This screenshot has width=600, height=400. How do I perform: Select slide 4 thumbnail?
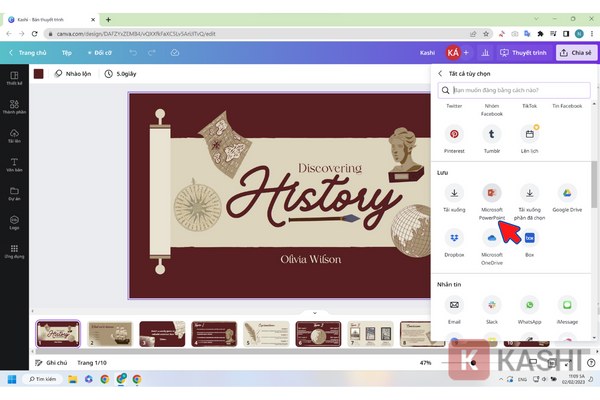pos(214,334)
